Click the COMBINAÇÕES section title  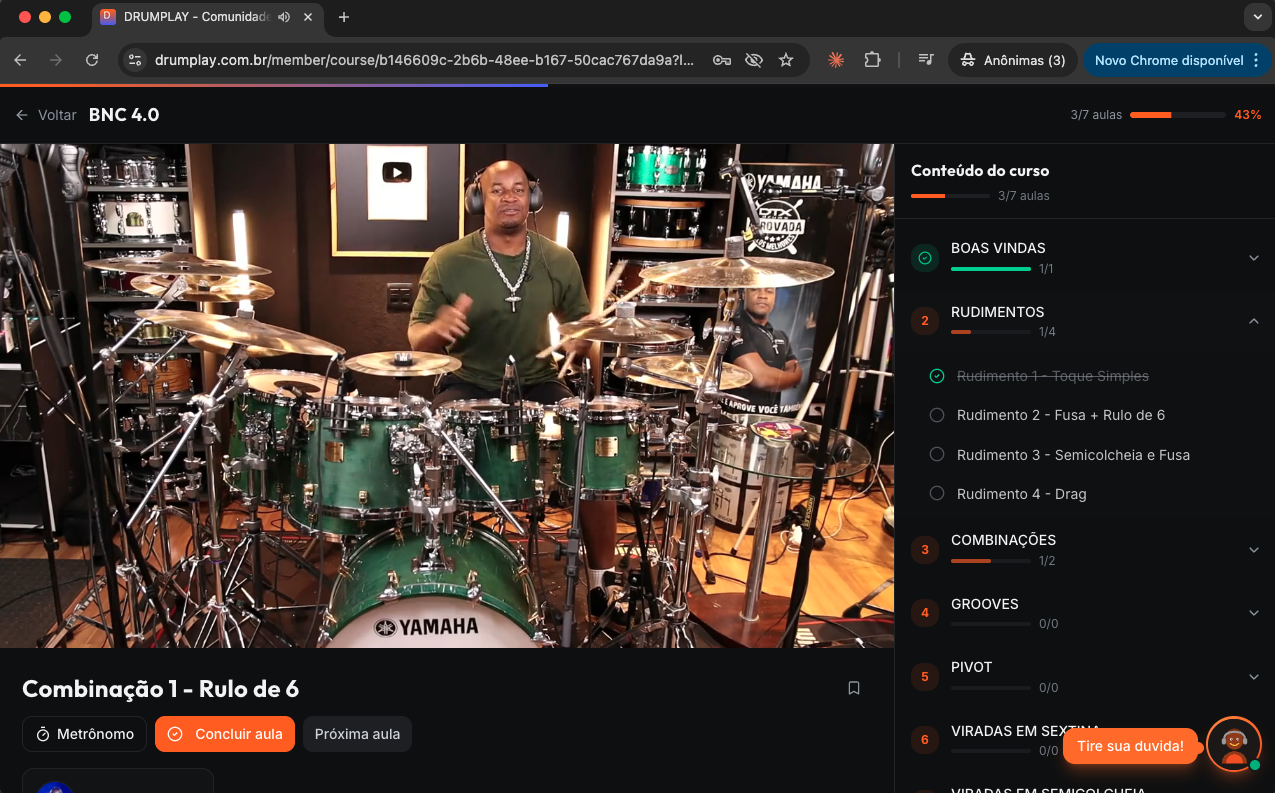pos(1003,540)
